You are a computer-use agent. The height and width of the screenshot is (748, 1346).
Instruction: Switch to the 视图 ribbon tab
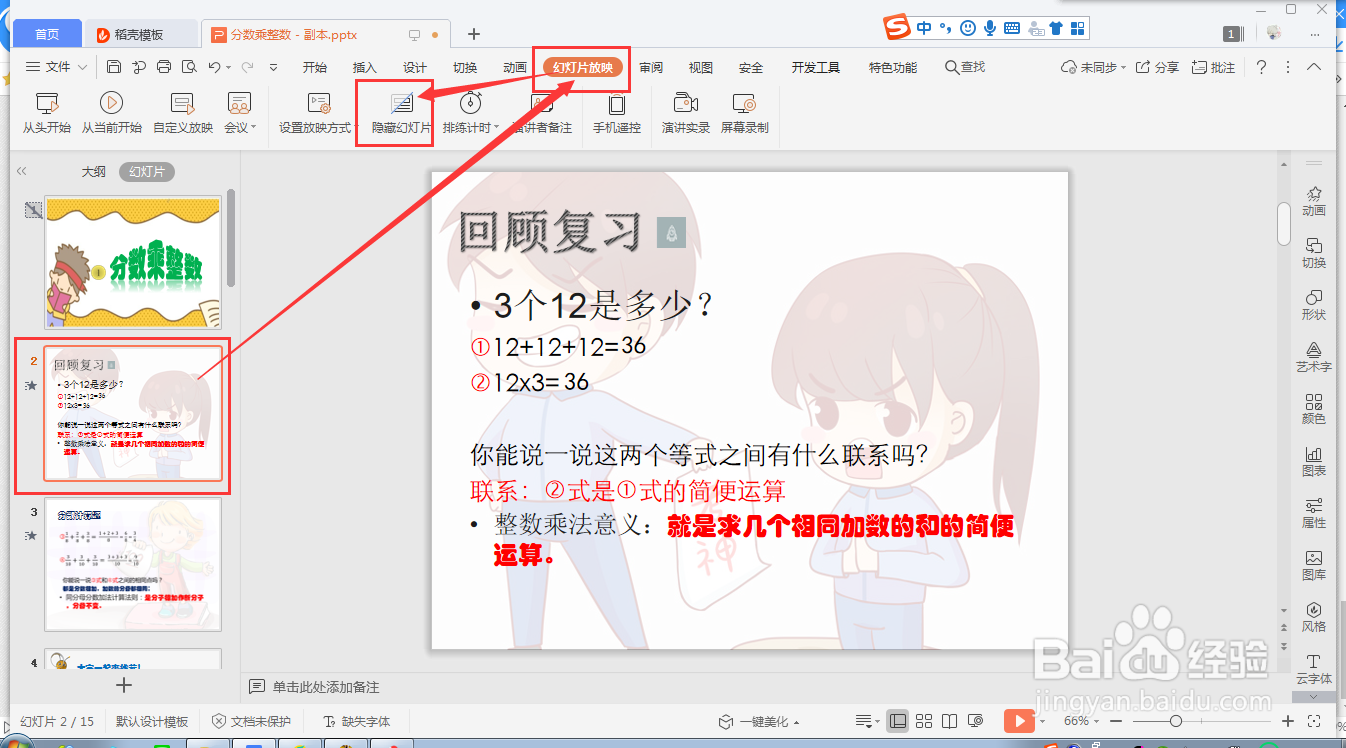click(x=700, y=68)
